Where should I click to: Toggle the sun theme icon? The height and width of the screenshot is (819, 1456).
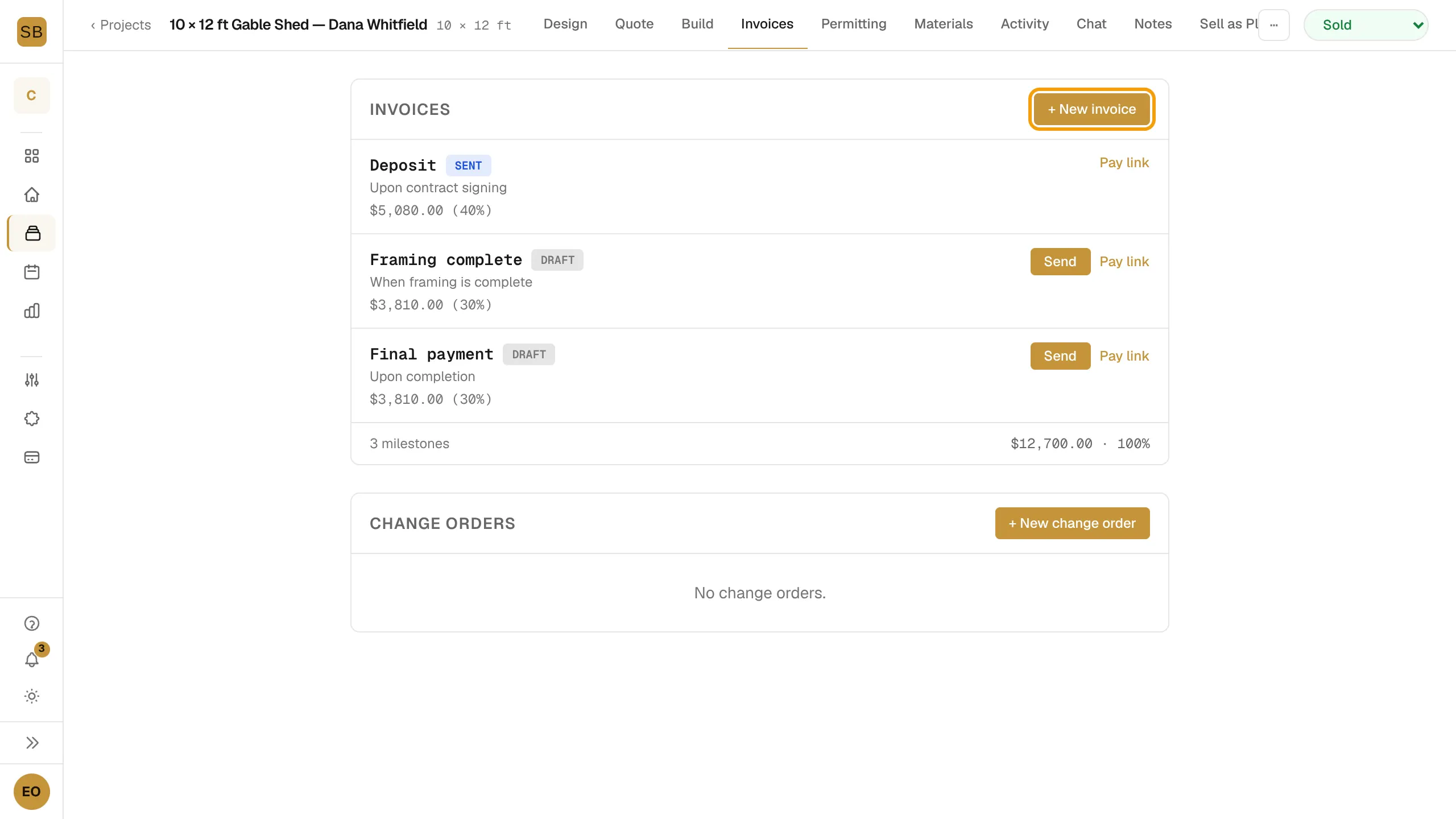(32, 696)
